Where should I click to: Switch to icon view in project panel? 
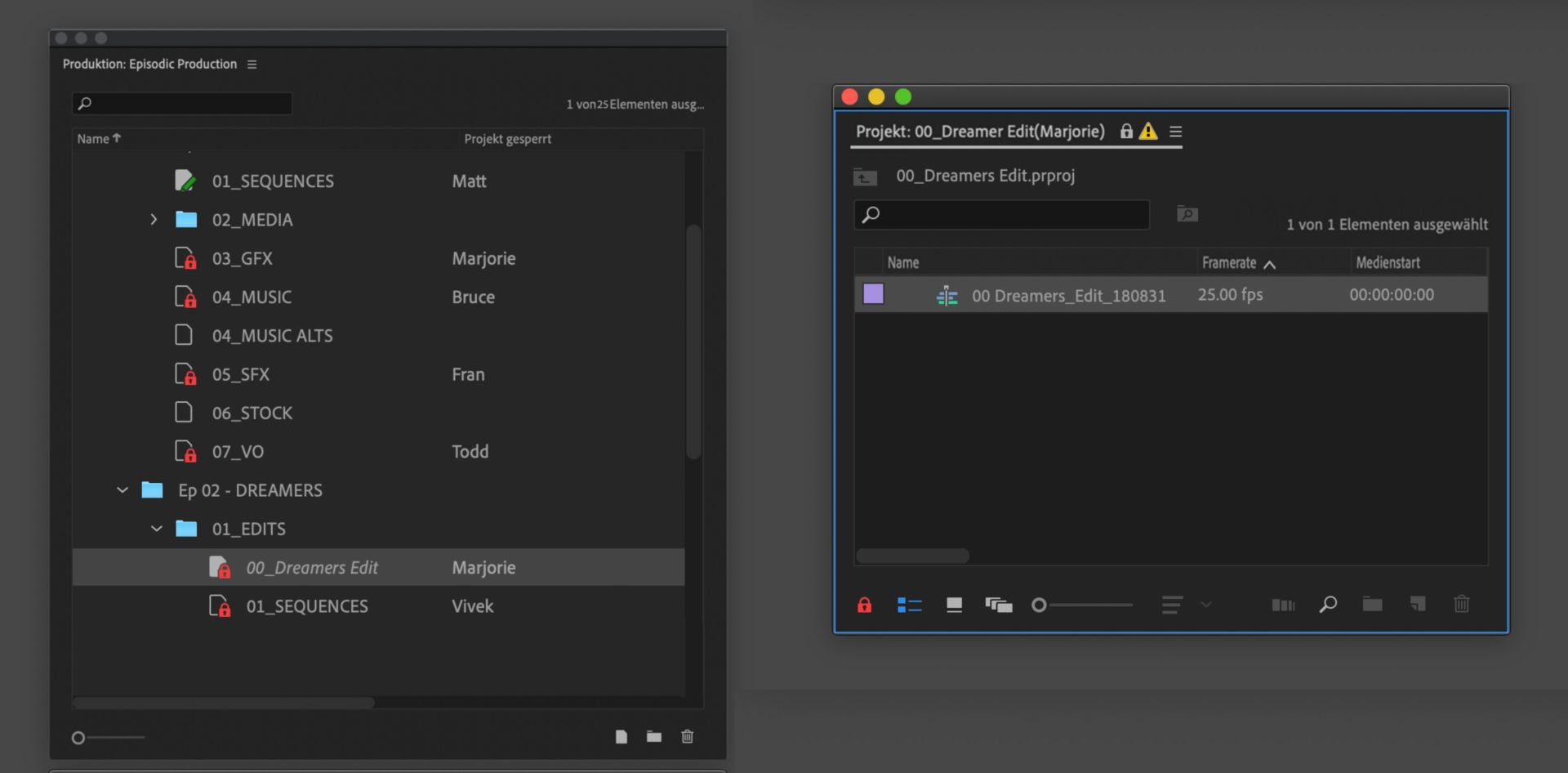pyautogui.click(x=954, y=605)
